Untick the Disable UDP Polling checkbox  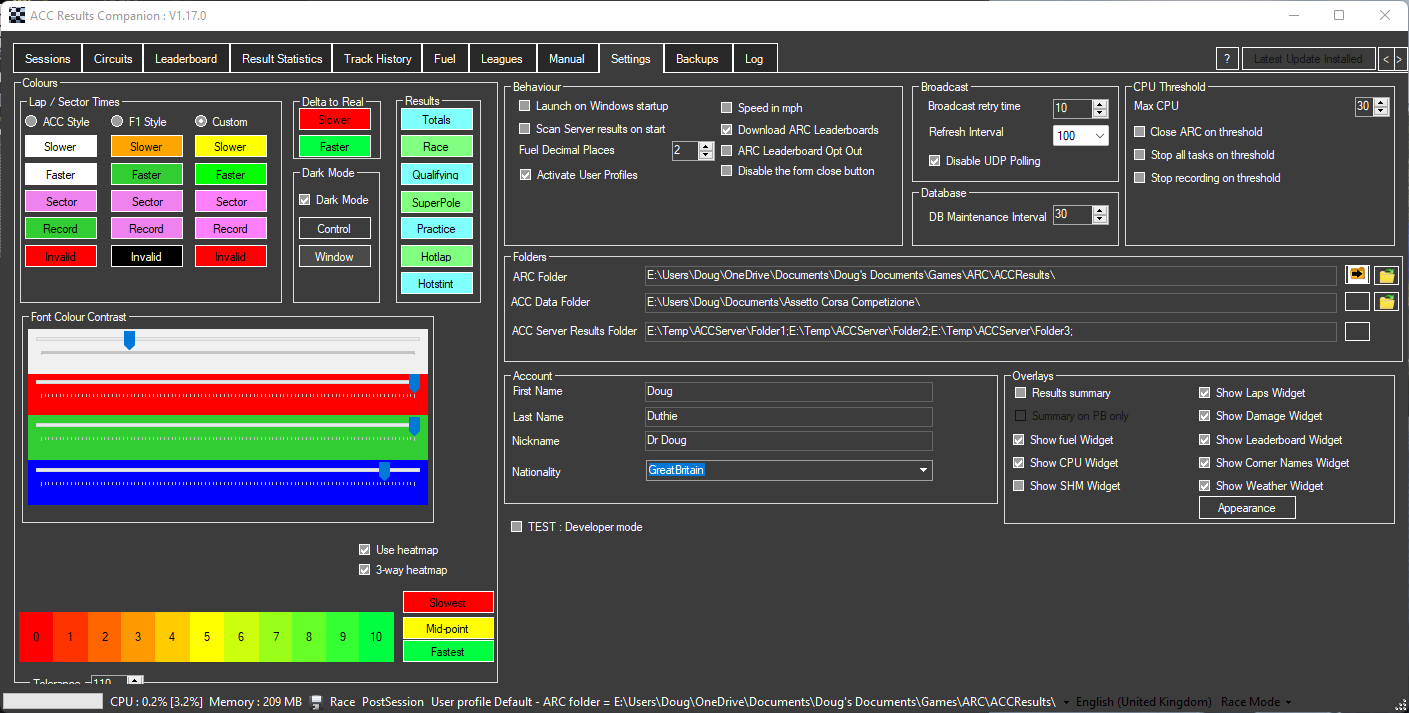point(935,161)
